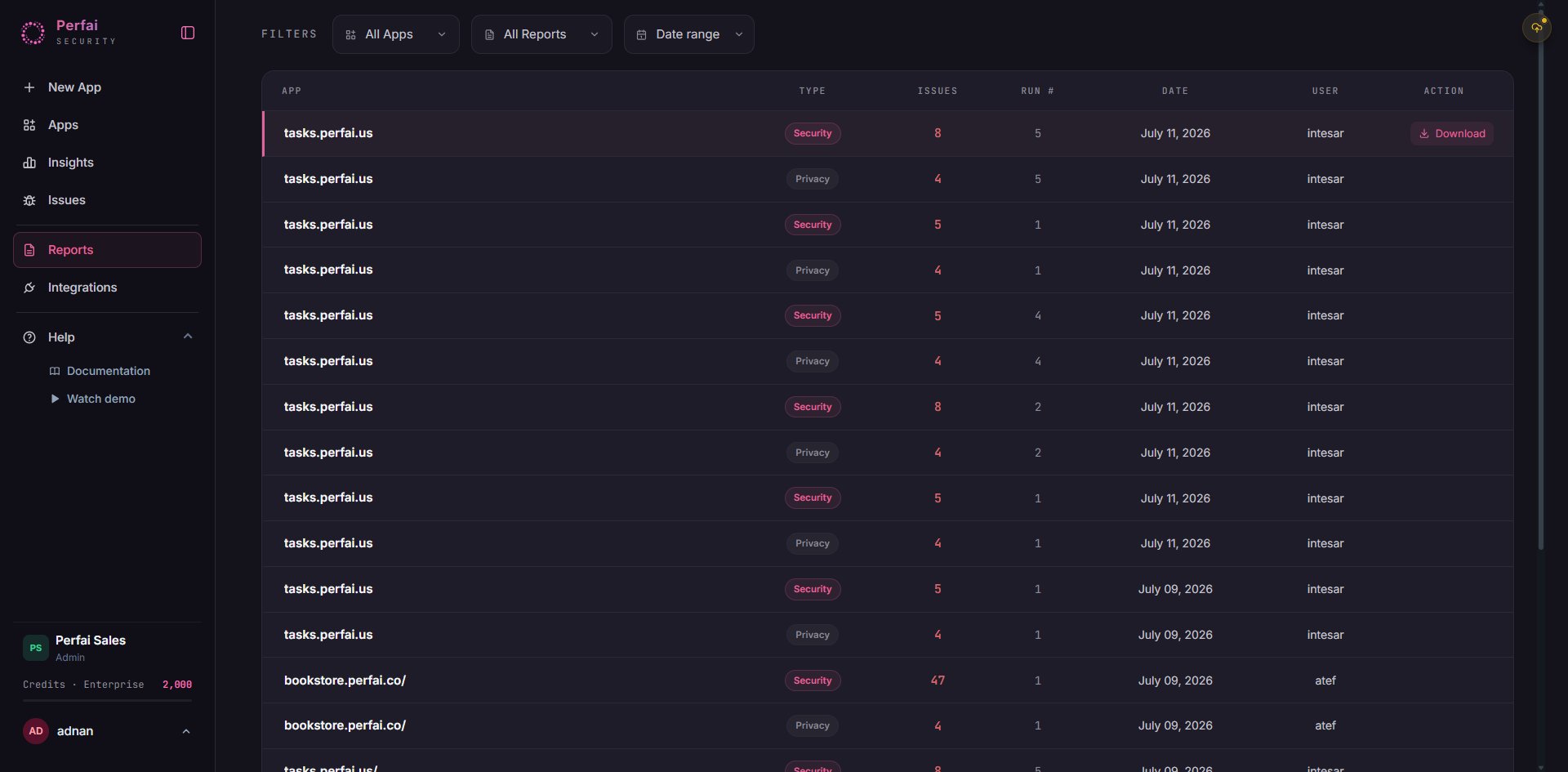
Task: Download the first tasks.perfai.us security report
Action: [1452, 134]
